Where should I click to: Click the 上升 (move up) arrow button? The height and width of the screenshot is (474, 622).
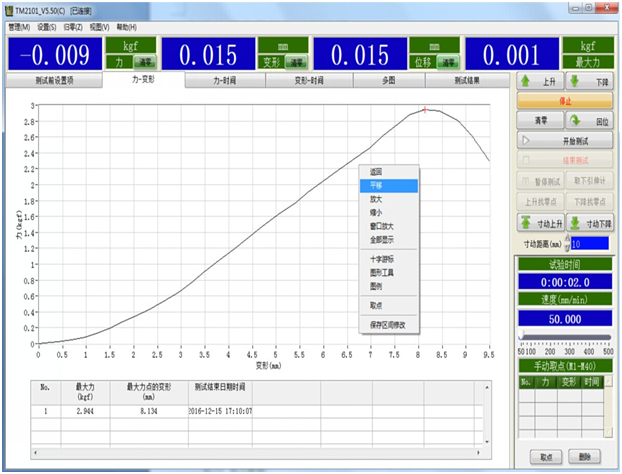539,81
